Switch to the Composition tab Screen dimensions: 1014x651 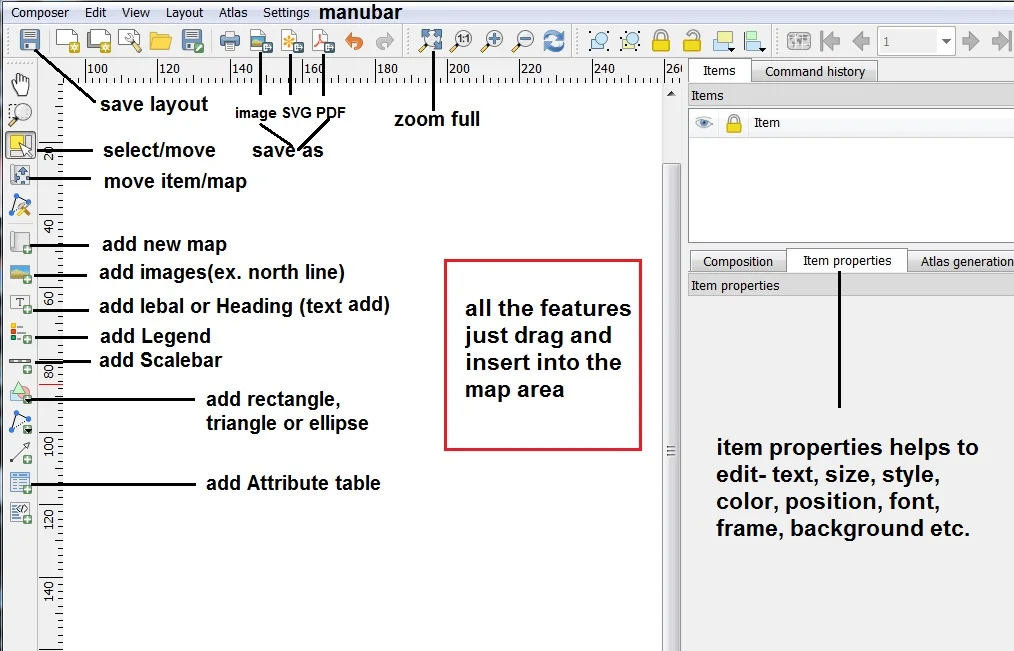738,261
